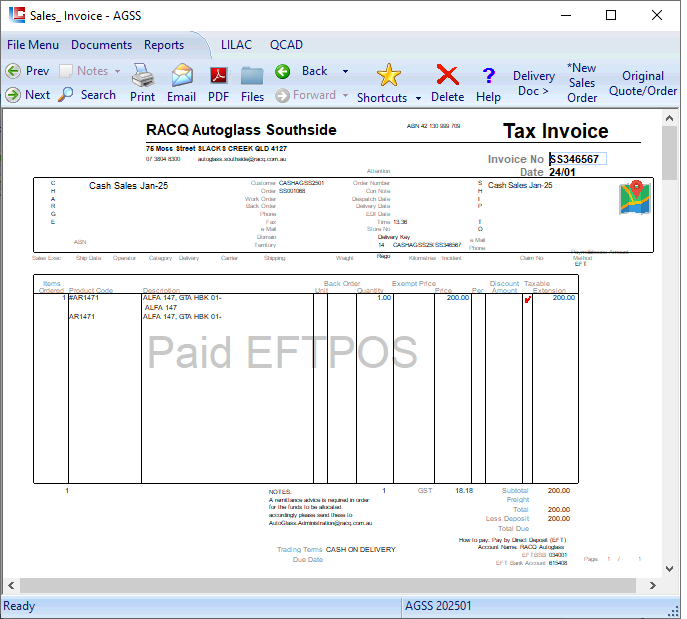Click the scroll left arrow
687x619 pixels.
(11, 585)
